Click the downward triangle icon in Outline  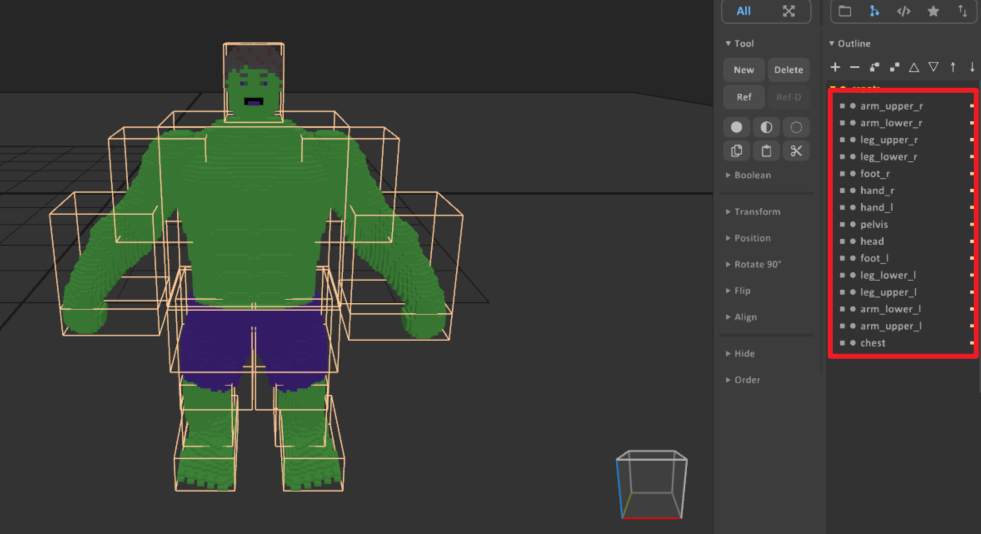(x=933, y=67)
